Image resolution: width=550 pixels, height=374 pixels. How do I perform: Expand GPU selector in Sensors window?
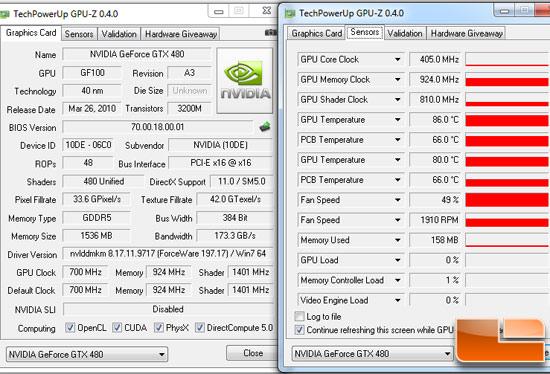pyautogui.click(x=447, y=354)
